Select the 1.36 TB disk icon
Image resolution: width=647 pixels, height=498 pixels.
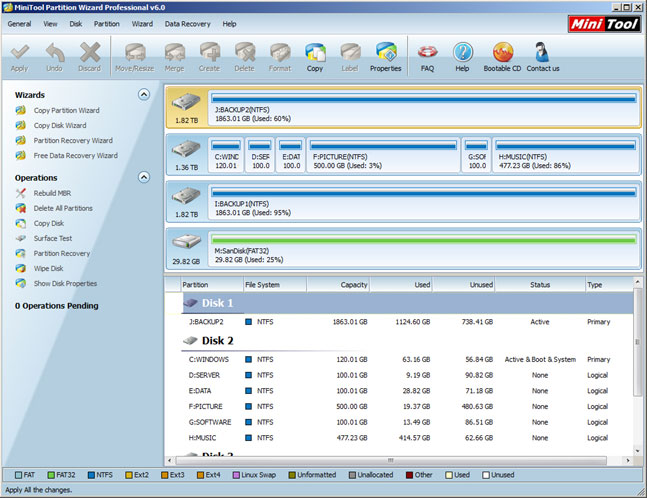186,149
